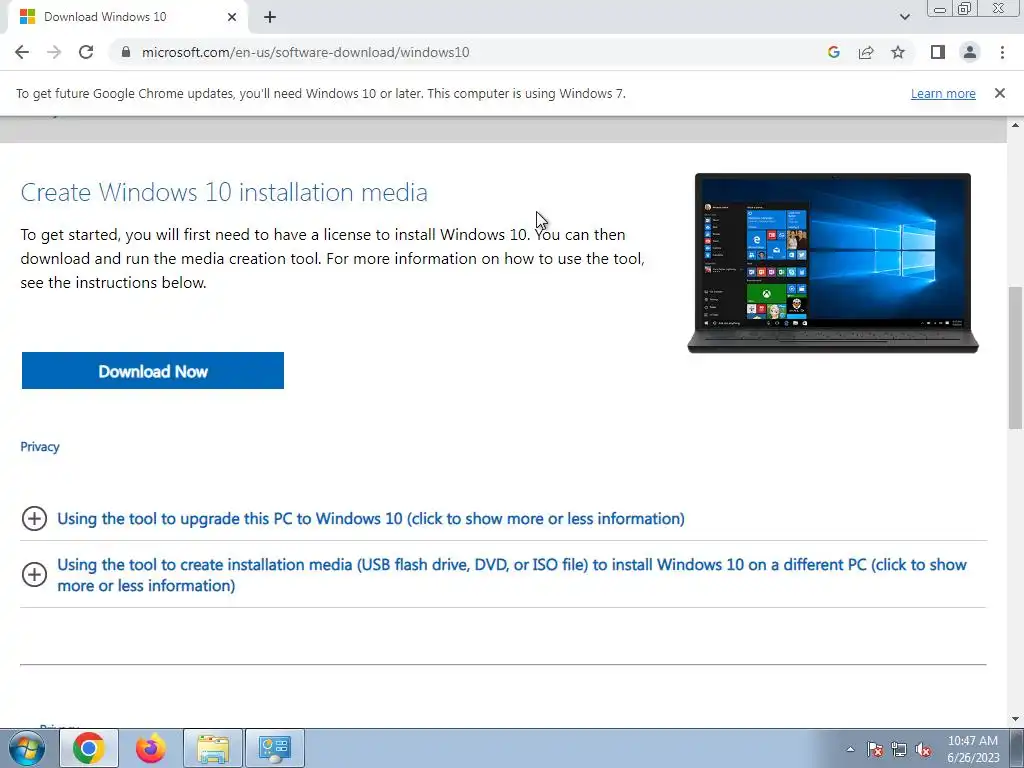Image resolution: width=1024 pixels, height=768 pixels.
Task: Click the address bar URL field
Action: click(470, 52)
